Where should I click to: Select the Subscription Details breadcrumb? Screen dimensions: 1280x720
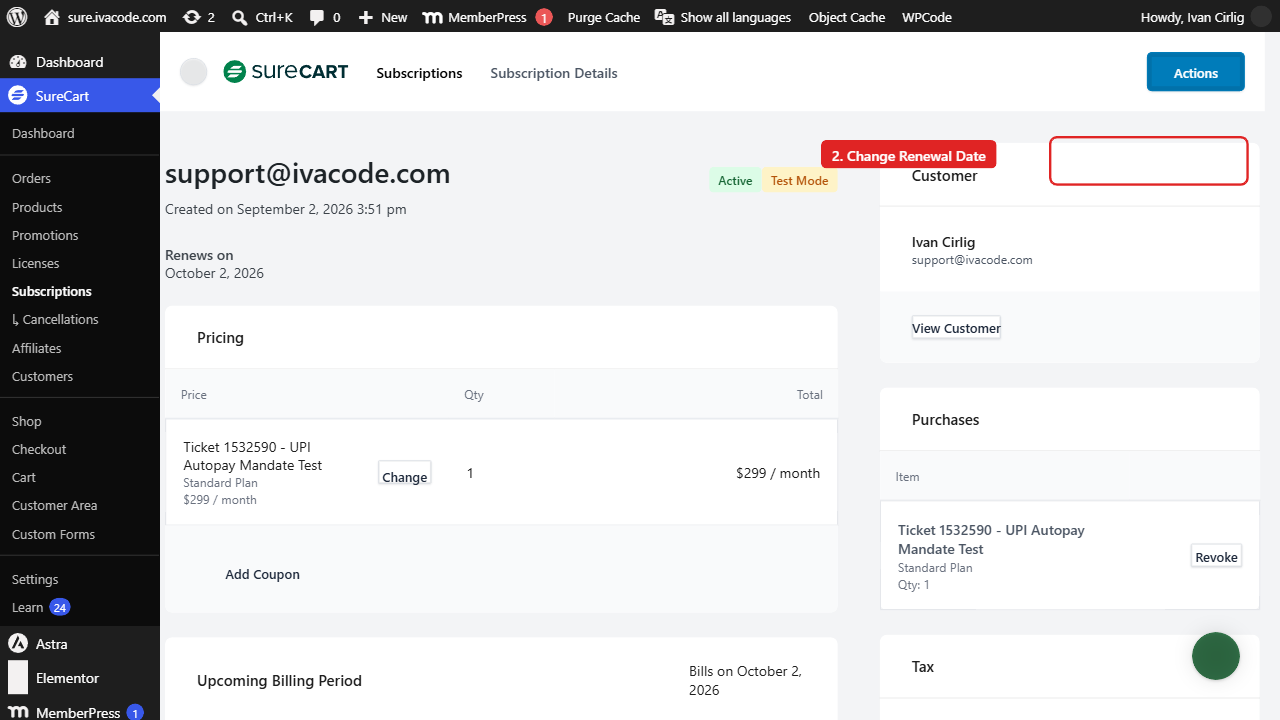click(554, 73)
